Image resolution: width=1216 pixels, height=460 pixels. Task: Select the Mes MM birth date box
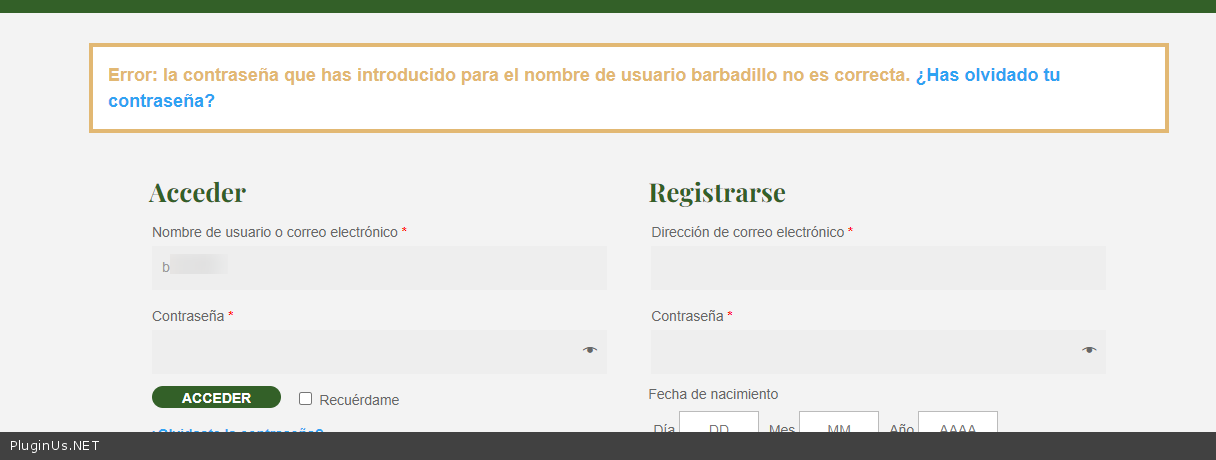(x=838, y=423)
